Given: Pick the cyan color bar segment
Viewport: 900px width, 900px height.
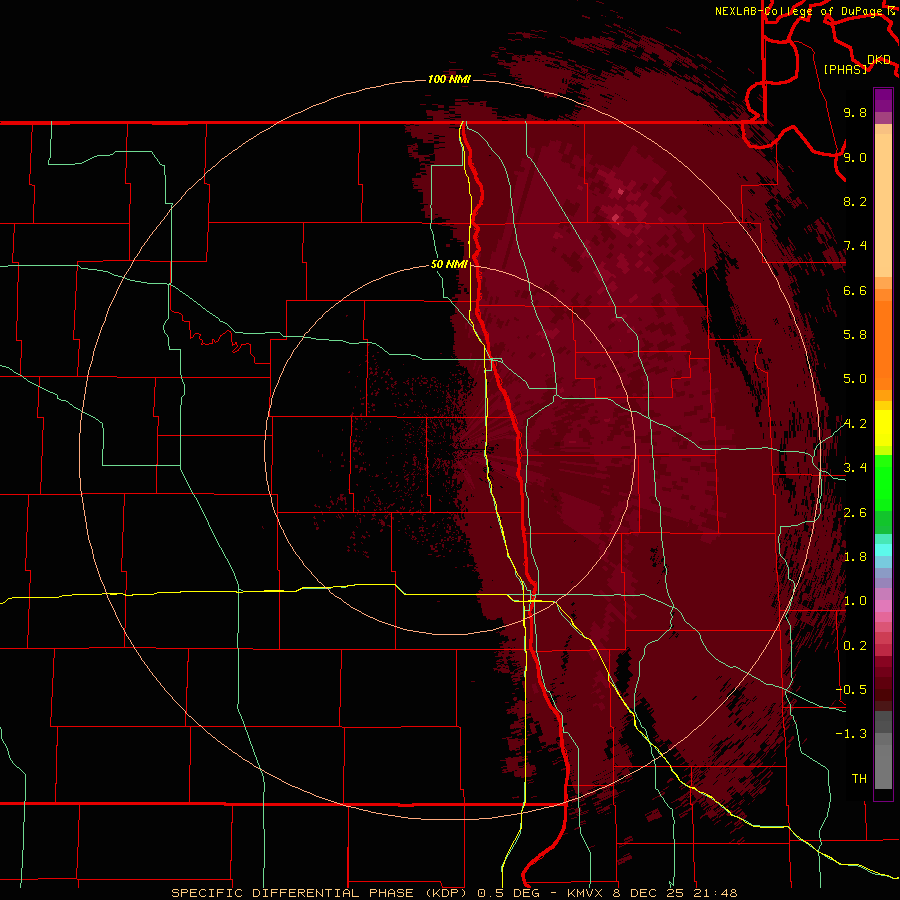Looking at the screenshot, I should (883, 550).
